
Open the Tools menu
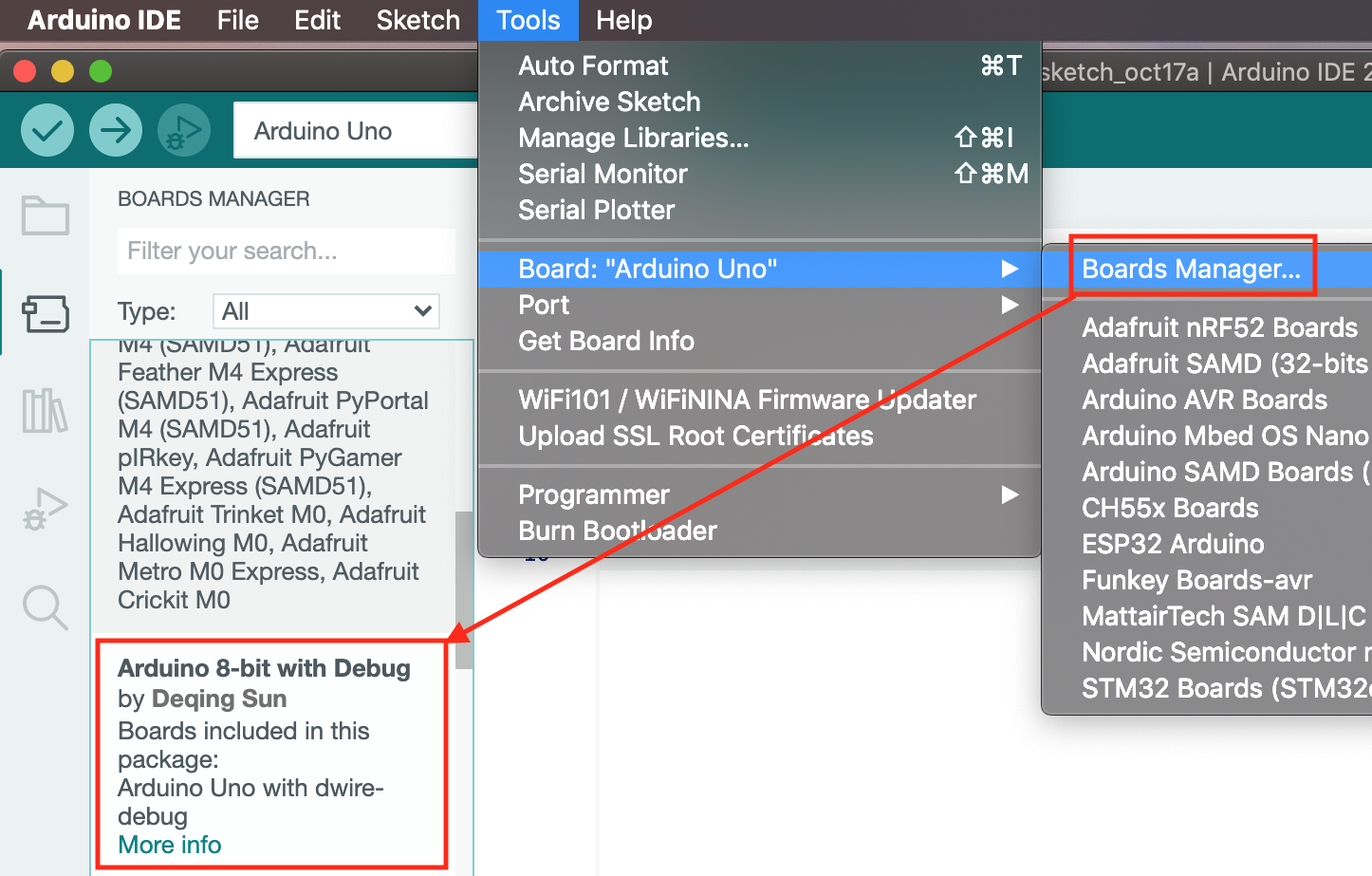(x=528, y=20)
